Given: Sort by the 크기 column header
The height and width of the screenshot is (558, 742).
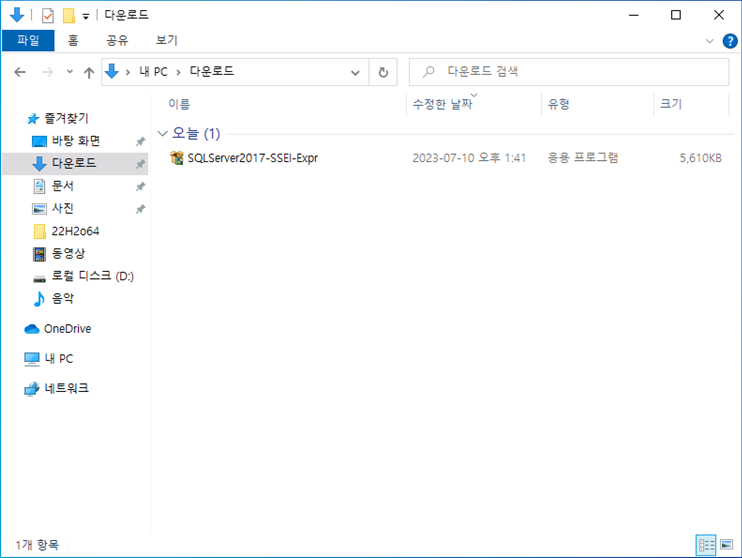Looking at the screenshot, I should tap(671, 104).
